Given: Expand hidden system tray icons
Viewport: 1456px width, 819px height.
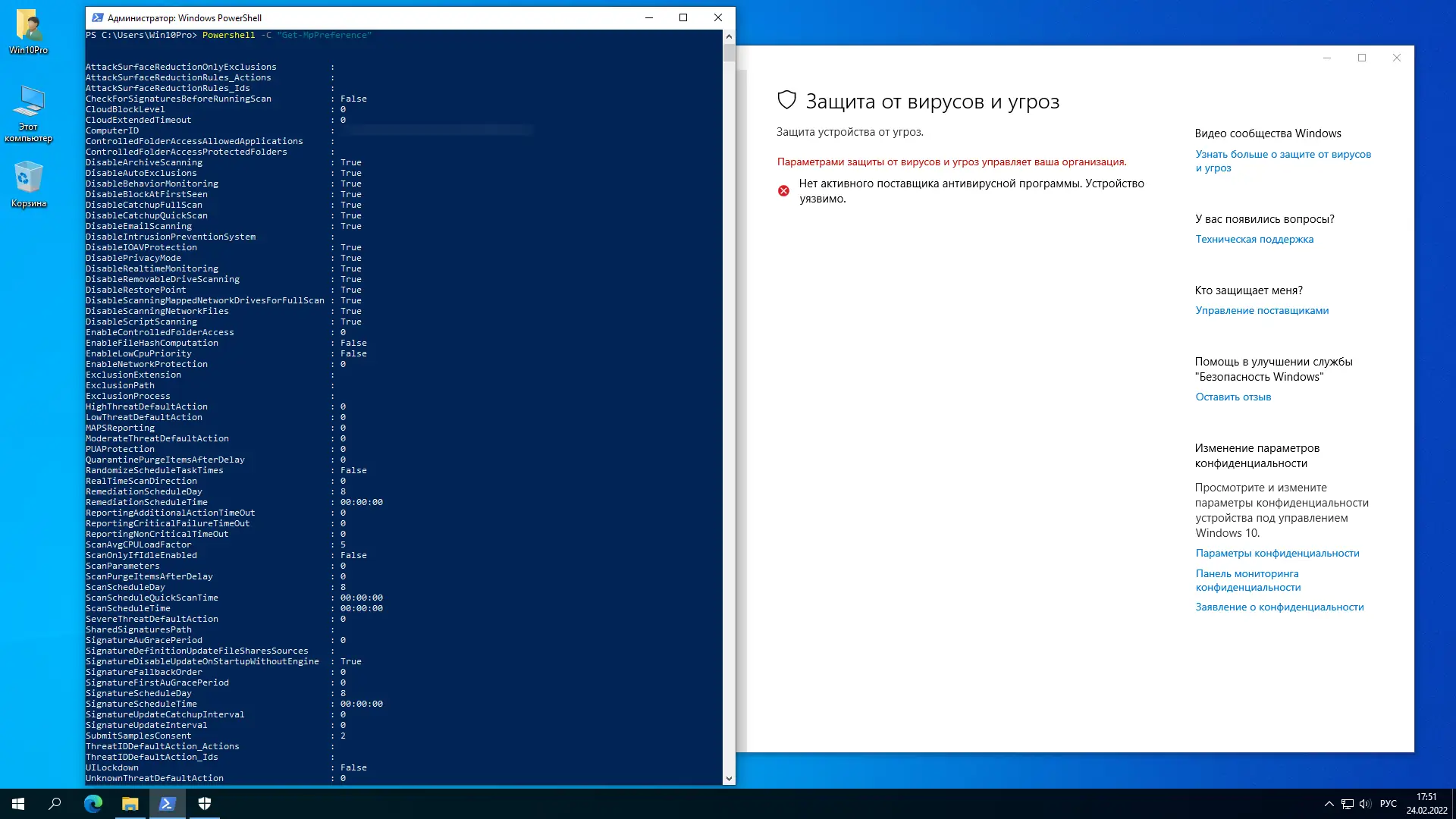Looking at the screenshot, I should coord(1329,804).
